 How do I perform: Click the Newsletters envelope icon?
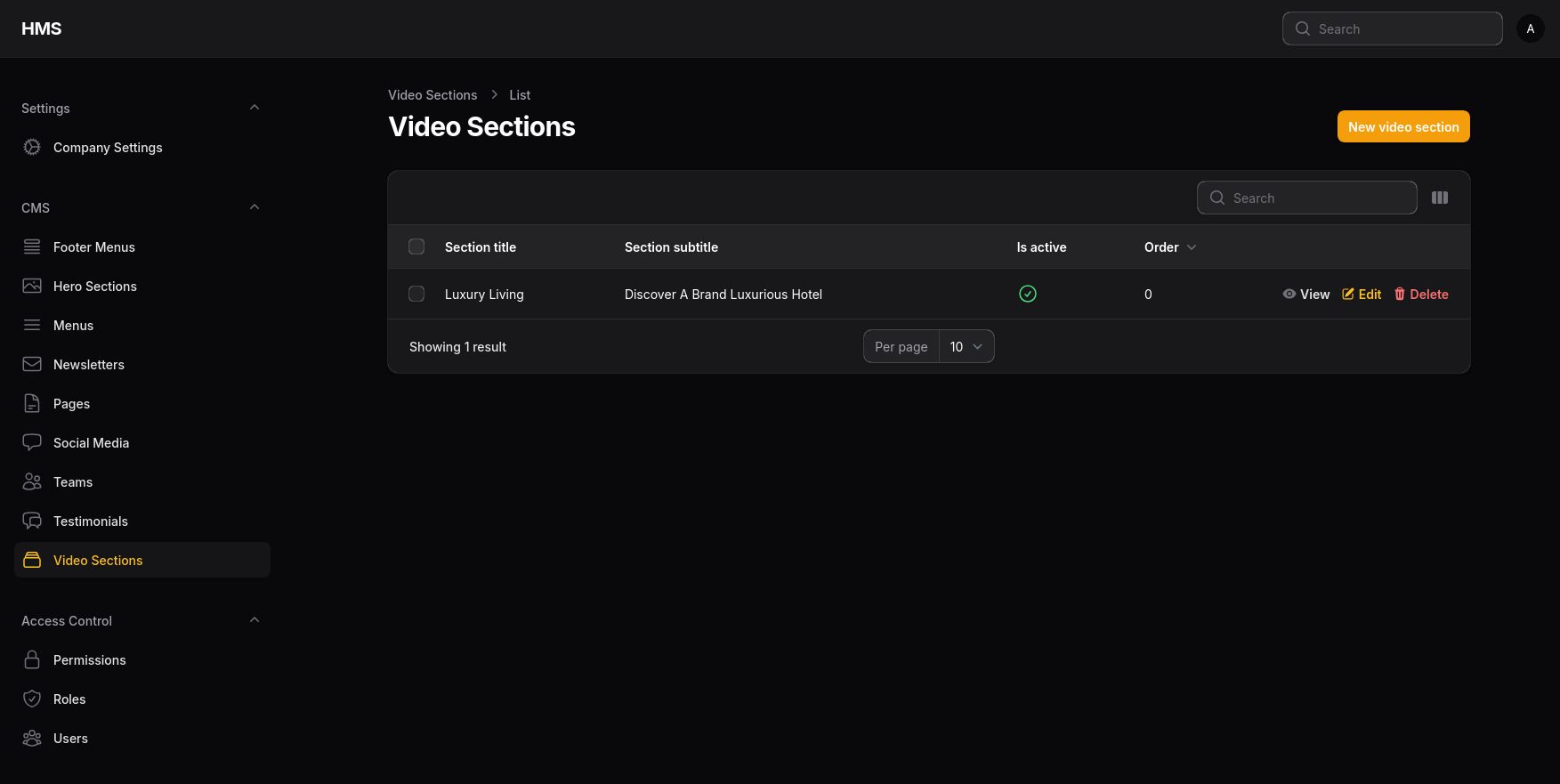(32, 365)
